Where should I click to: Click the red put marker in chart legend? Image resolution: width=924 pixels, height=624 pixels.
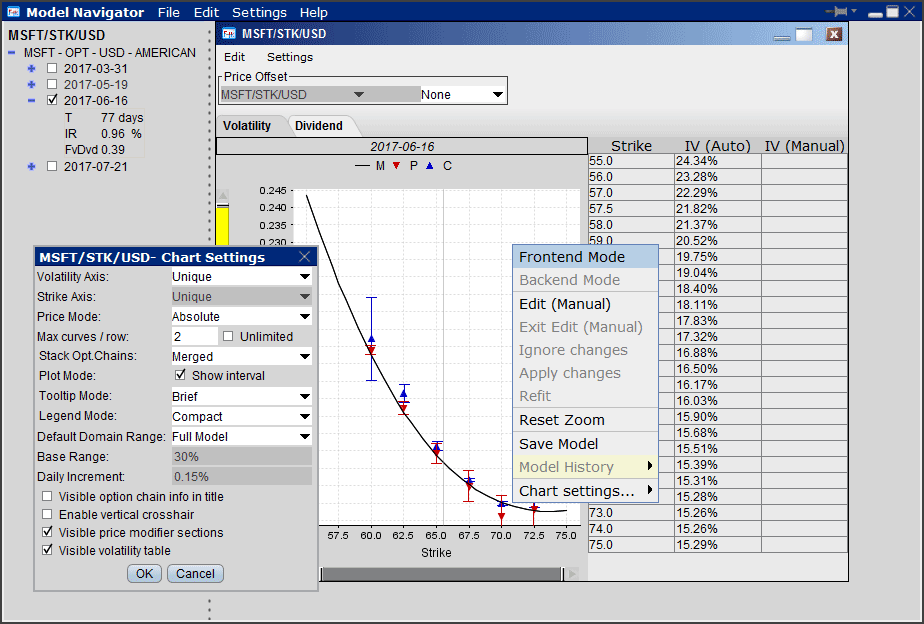pos(397,166)
